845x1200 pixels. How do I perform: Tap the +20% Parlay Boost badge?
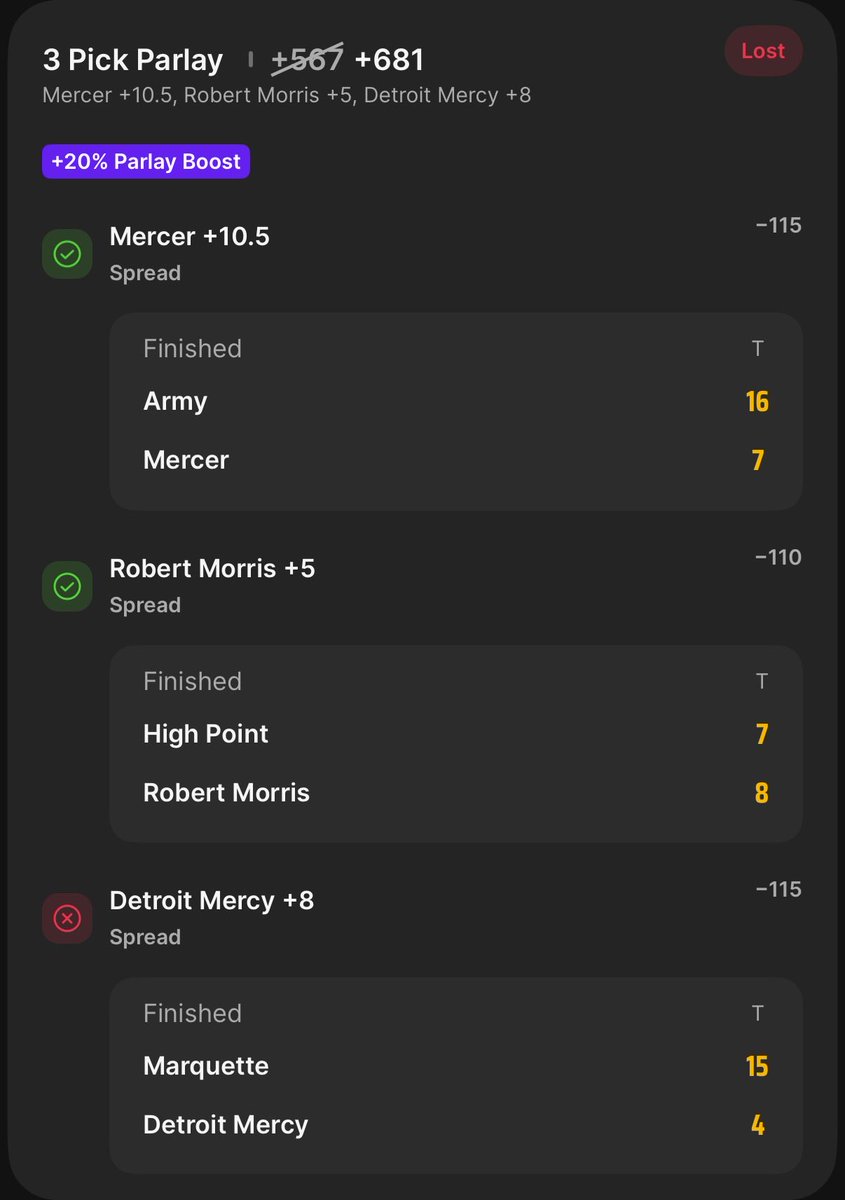tap(146, 162)
